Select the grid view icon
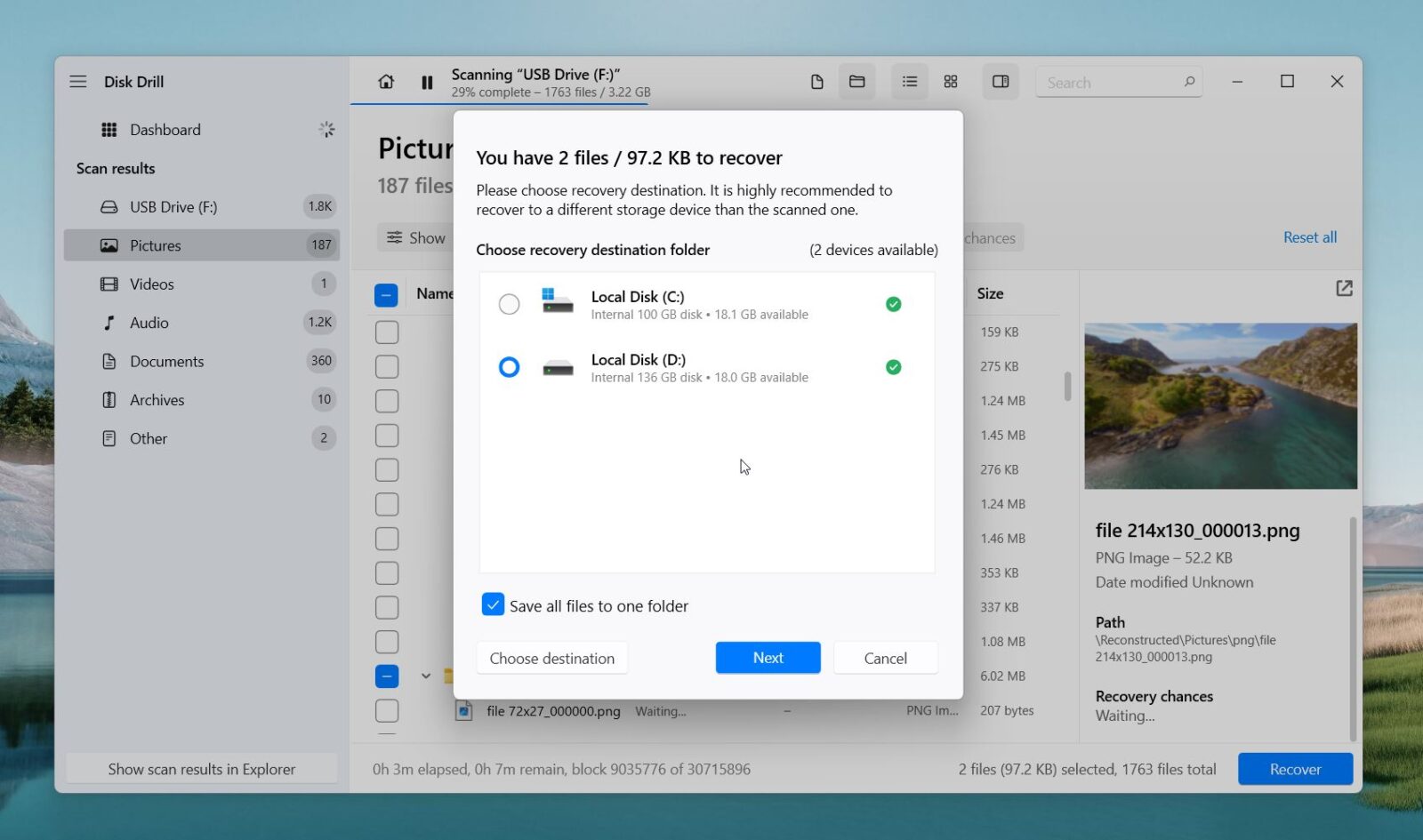This screenshot has width=1423, height=840. 950,82
